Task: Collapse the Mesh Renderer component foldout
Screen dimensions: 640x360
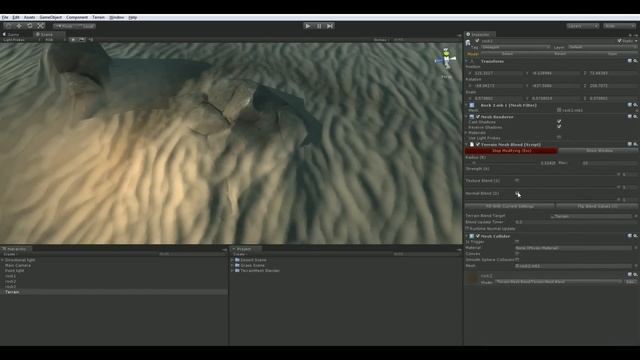Action: pos(467,117)
